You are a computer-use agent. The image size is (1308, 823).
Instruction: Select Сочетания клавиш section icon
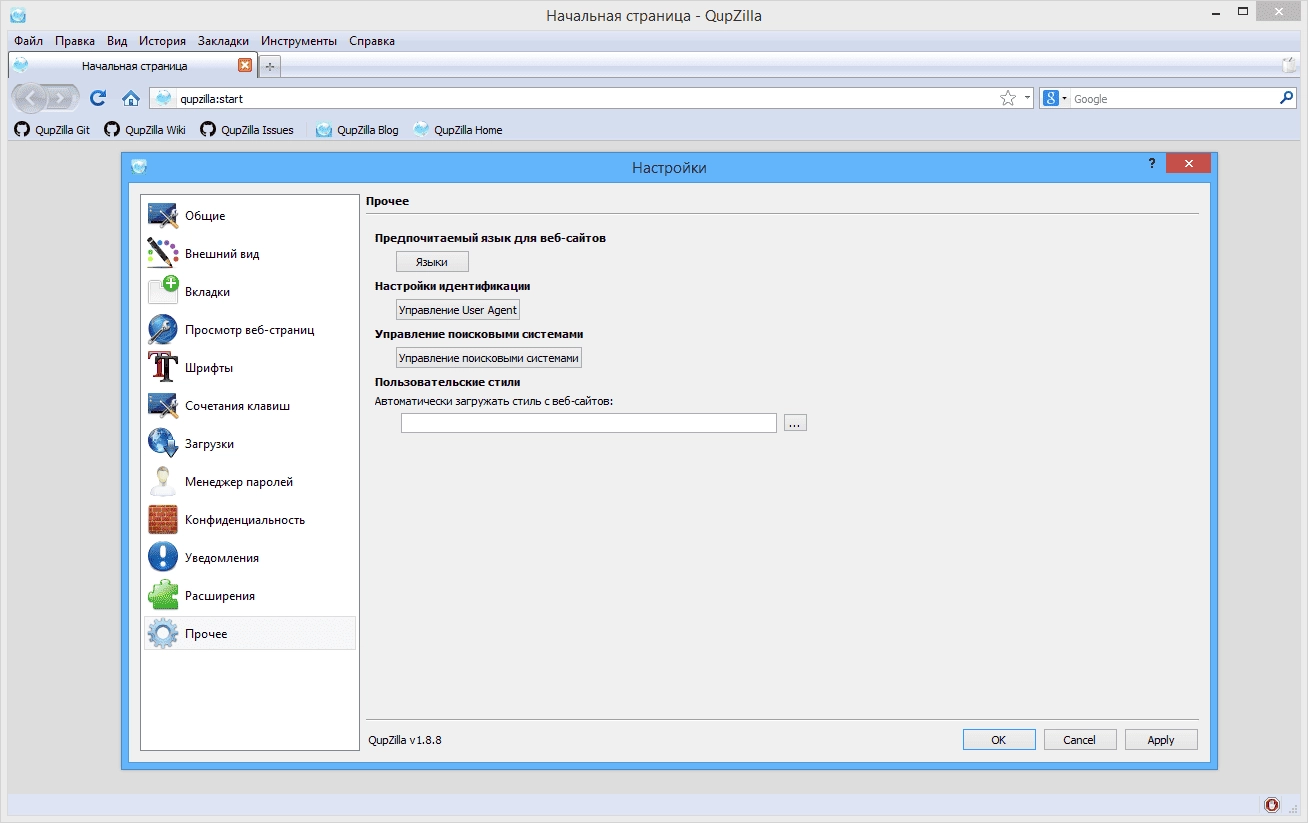(x=162, y=406)
